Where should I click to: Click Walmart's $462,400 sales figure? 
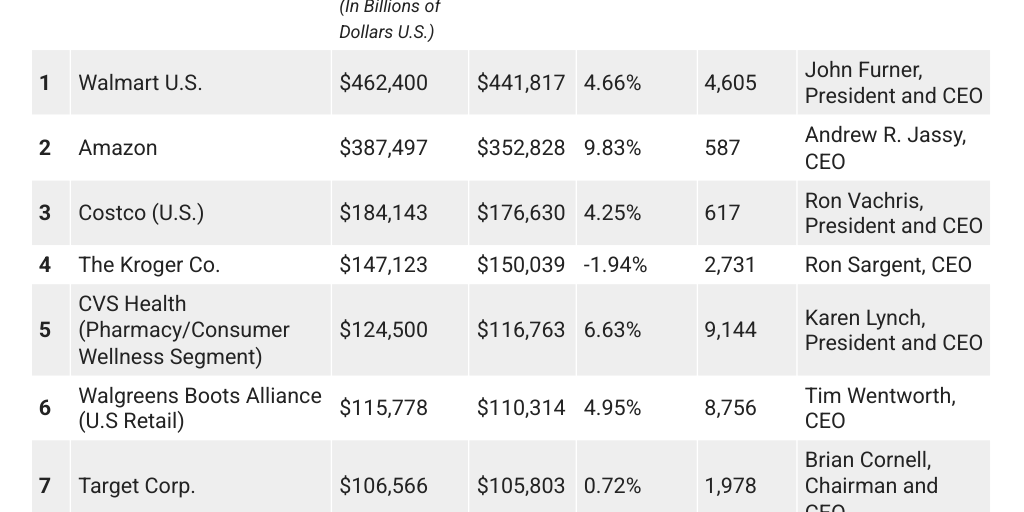pyautogui.click(x=383, y=83)
